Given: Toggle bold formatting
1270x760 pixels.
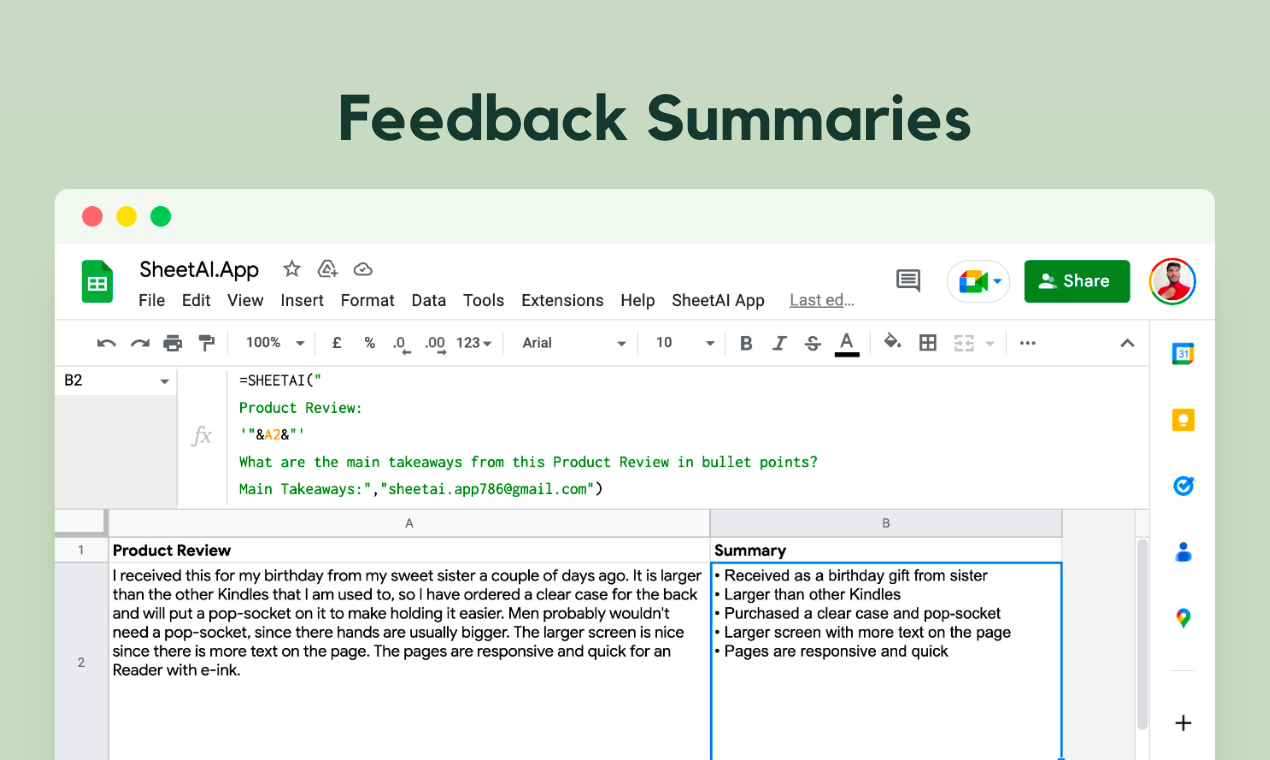Looking at the screenshot, I should [x=746, y=343].
